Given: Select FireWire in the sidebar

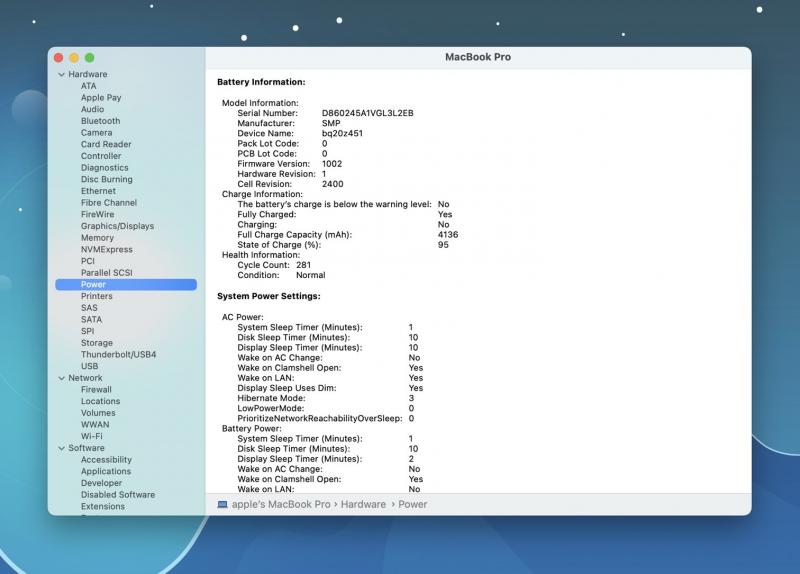Looking at the screenshot, I should pyautogui.click(x=97, y=214).
